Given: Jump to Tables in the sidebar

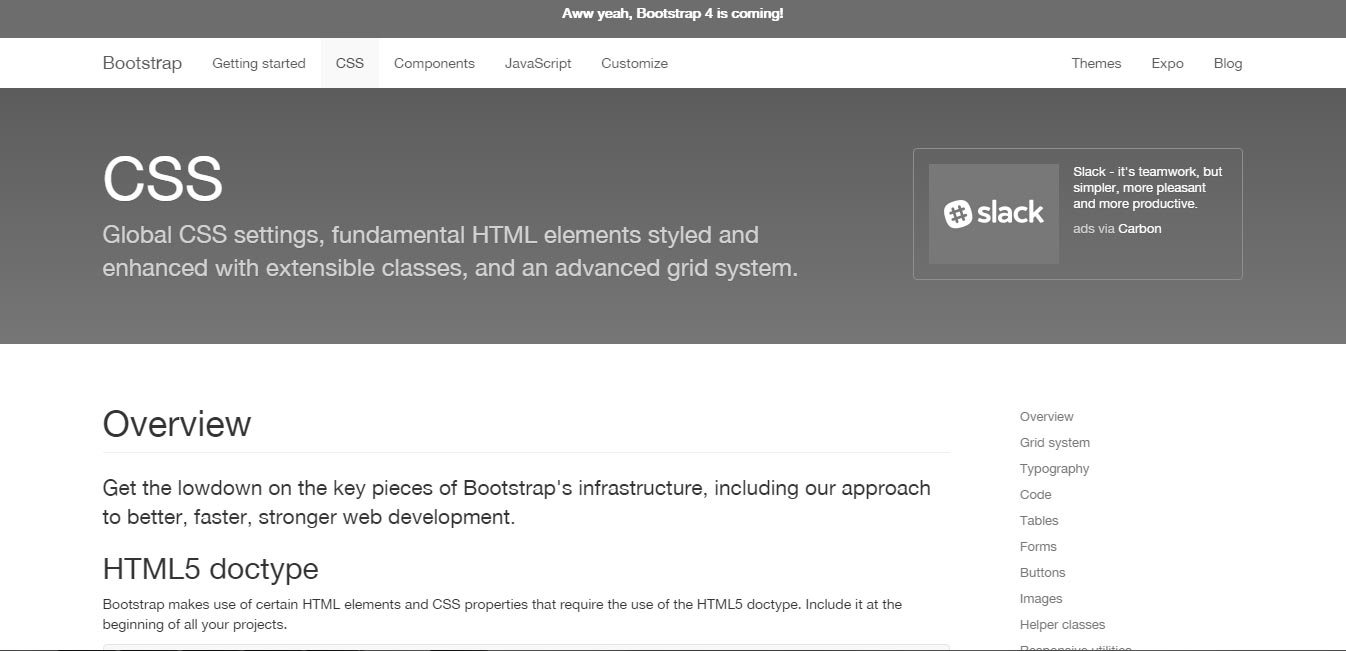Looking at the screenshot, I should point(1039,520).
